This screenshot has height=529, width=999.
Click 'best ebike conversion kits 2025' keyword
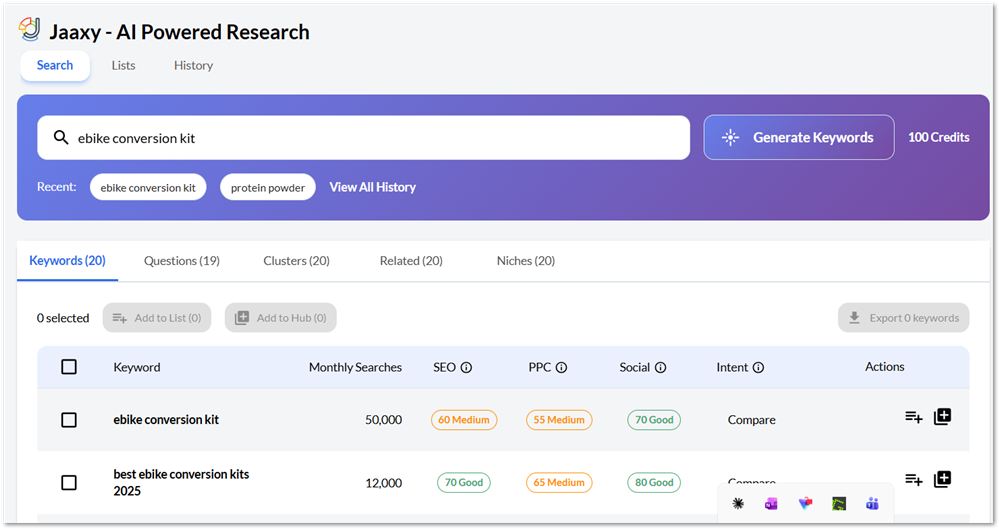pos(181,482)
